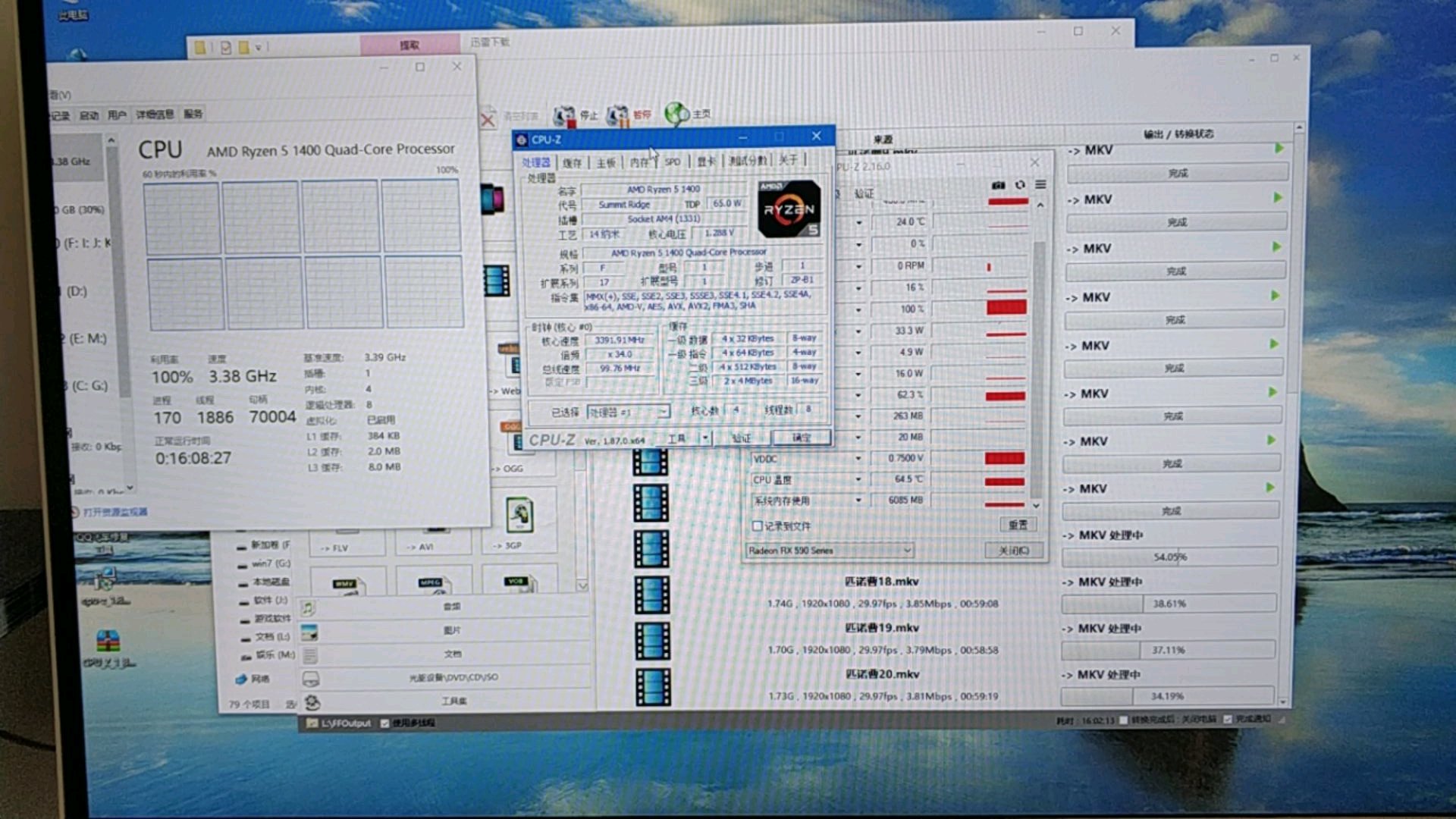Open Task Manager Services (服务) tab
The image size is (1456, 819).
(x=193, y=114)
